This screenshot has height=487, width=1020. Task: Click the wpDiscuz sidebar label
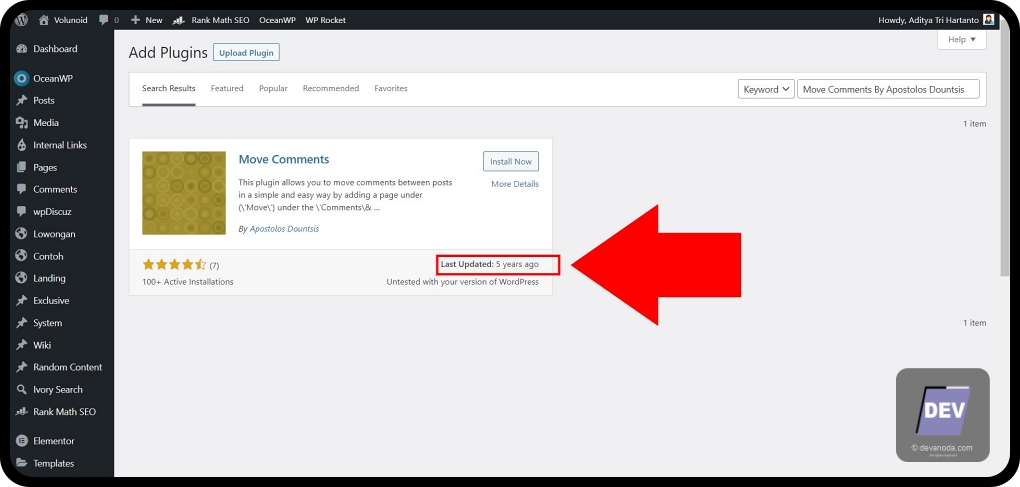coord(52,211)
